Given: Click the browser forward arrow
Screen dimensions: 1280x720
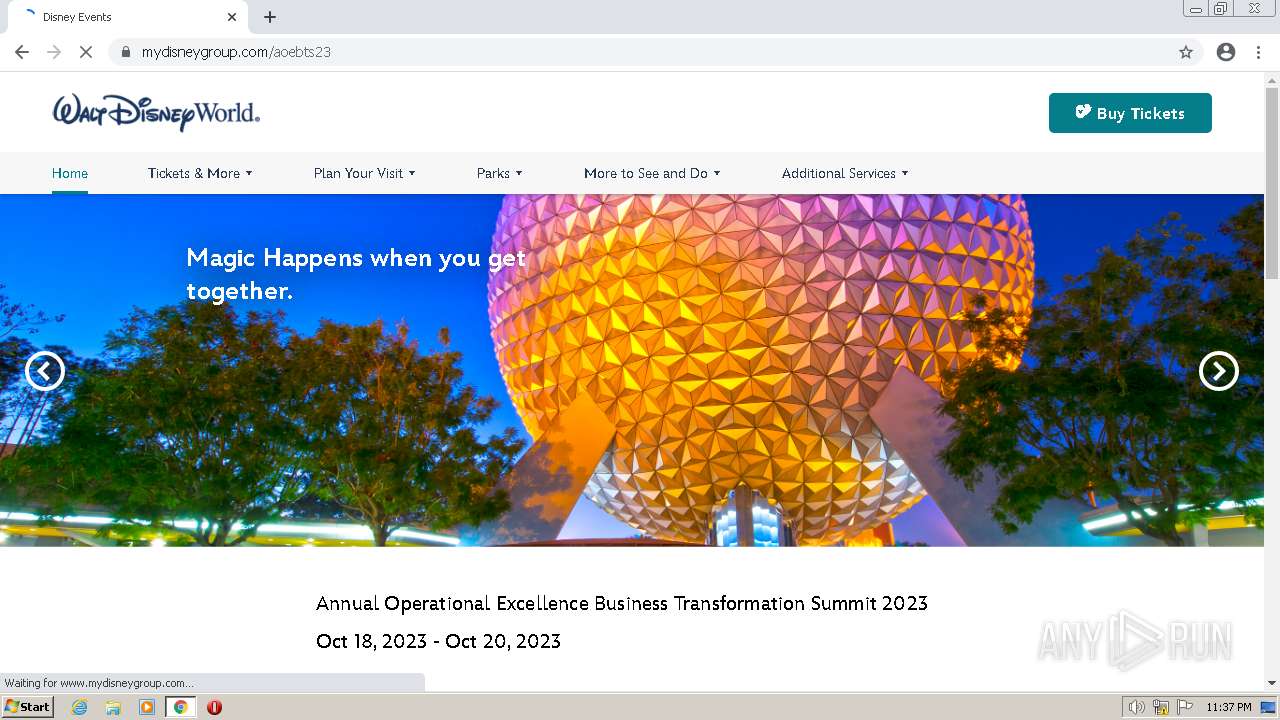Looking at the screenshot, I should pos(54,52).
